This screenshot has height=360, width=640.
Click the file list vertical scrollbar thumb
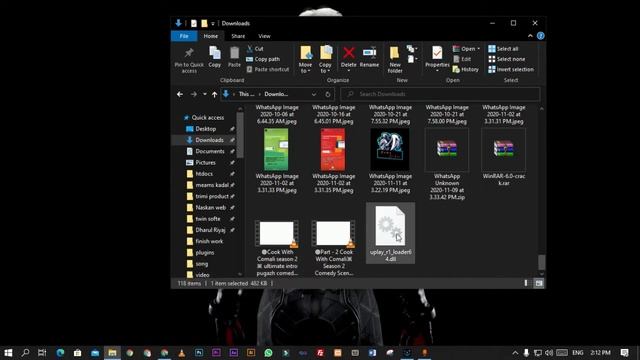[542, 262]
